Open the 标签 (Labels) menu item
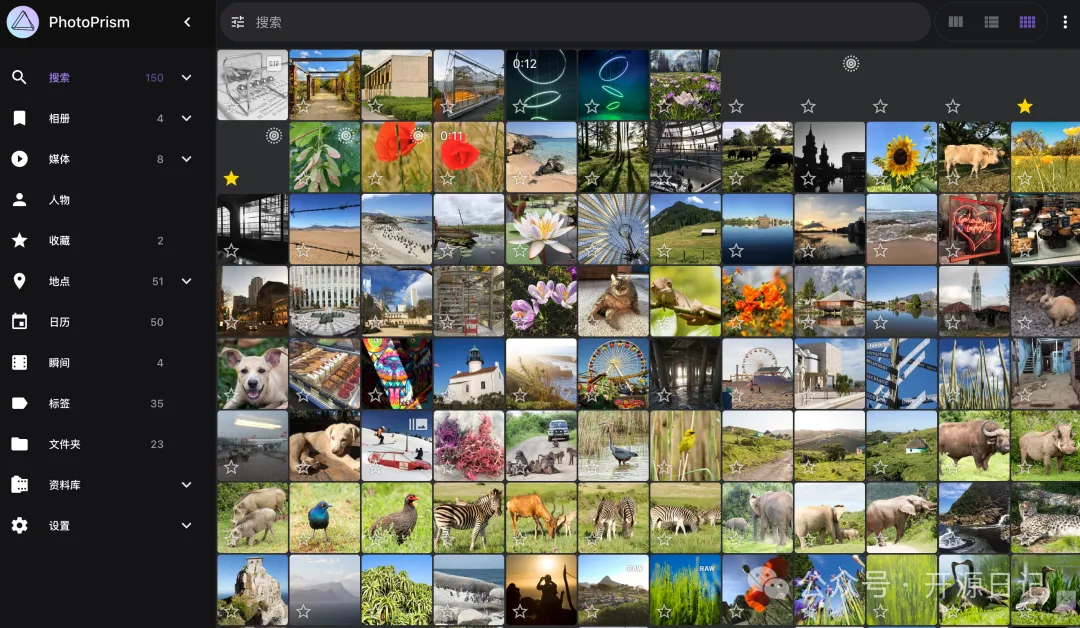The height and width of the screenshot is (628, 1080). (x=60, y=404)
